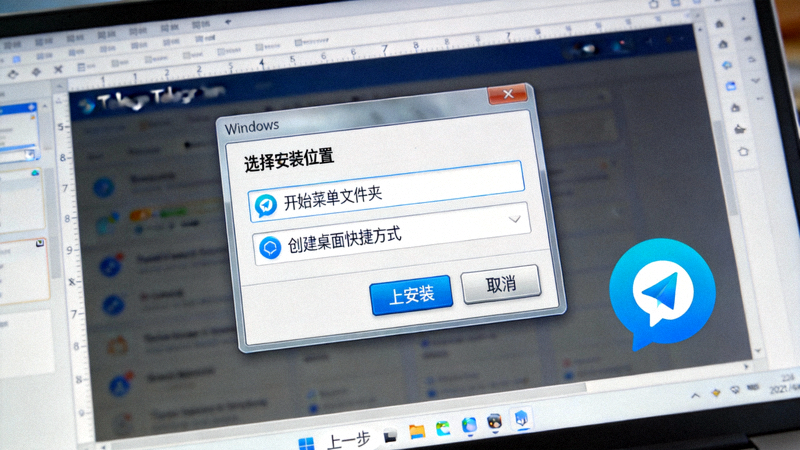The width and height of the screenshot is (800, 450).
Task: Click the X icon in the top-left toolbar
Action: click(58, 69)
